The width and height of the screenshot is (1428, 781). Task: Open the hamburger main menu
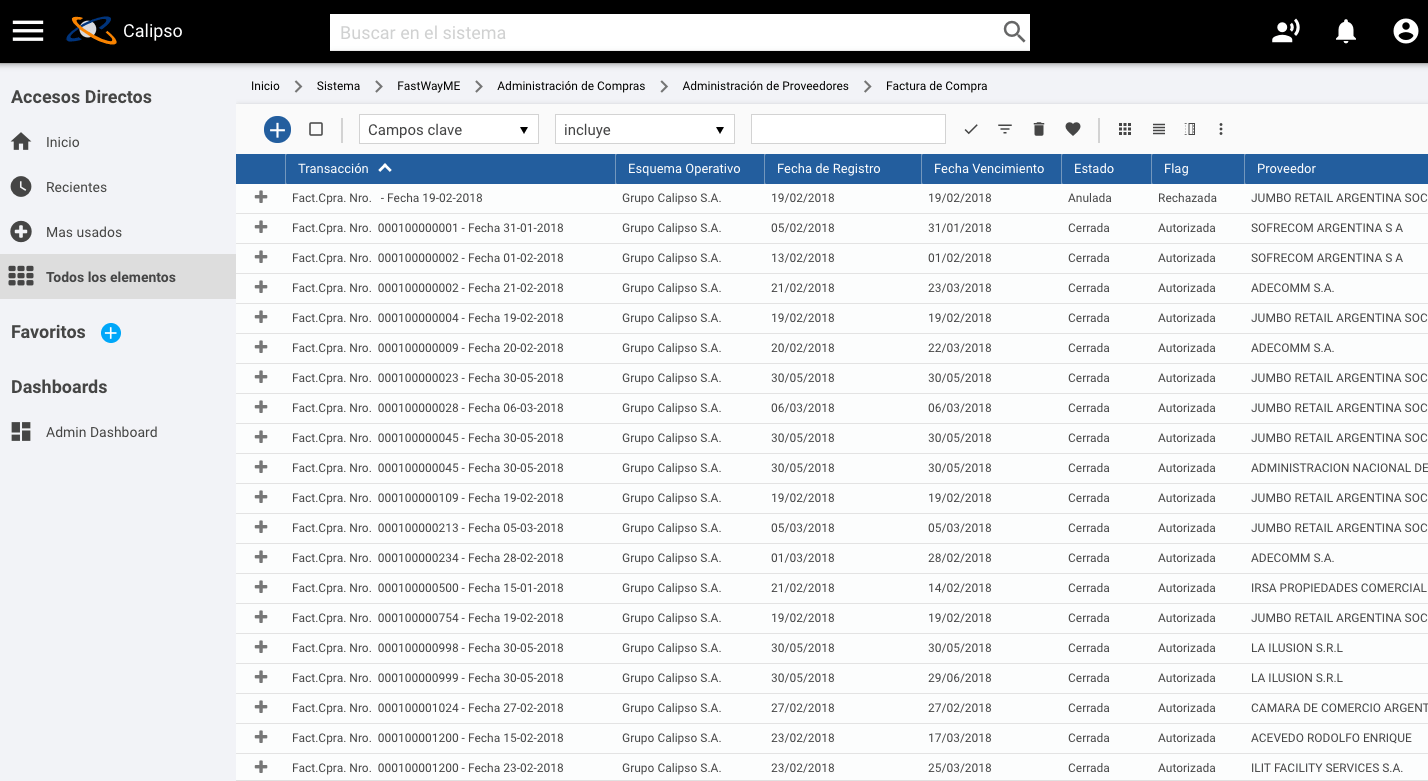tap(28, 31)
